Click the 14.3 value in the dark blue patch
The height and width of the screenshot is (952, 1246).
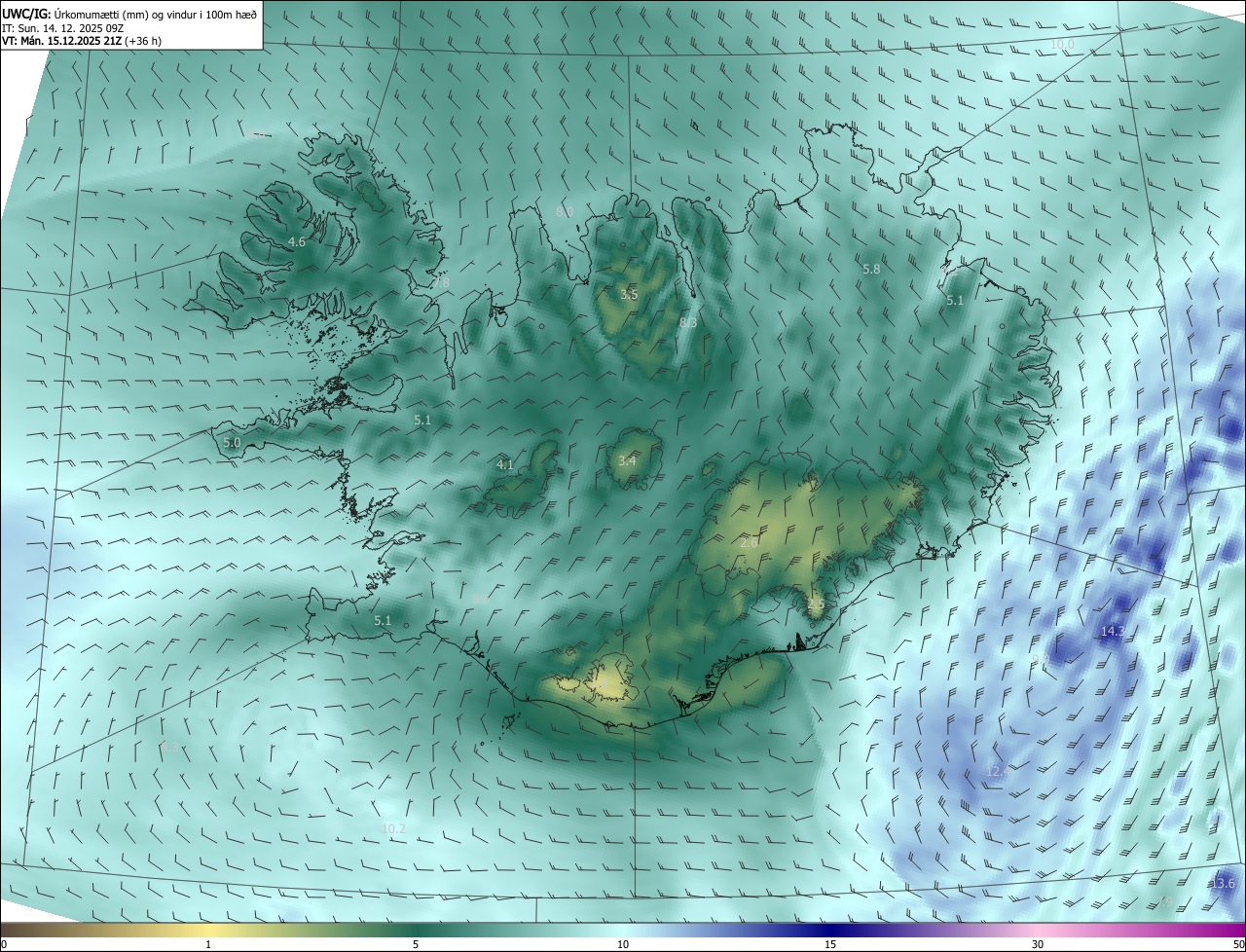1112,631
